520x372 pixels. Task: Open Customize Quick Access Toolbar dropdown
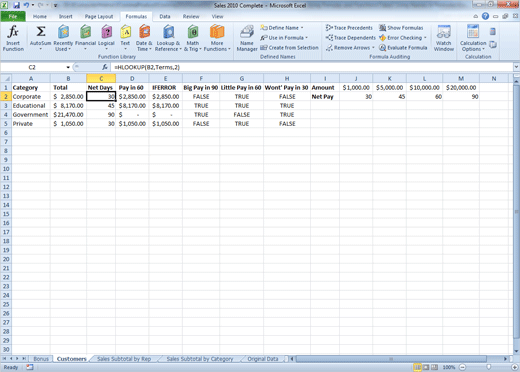(56, 5)
